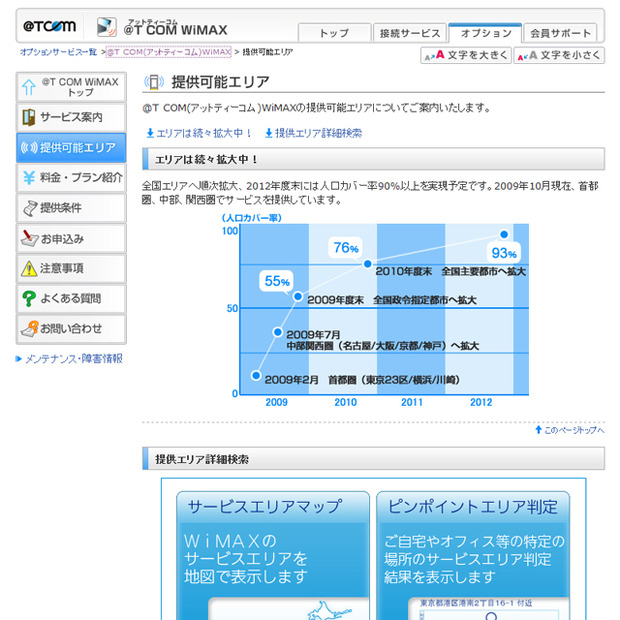Open @T COM(アットティーコム)WiMAX breadcrumb link
Screen dimensions: 620x620
(168, 52)
